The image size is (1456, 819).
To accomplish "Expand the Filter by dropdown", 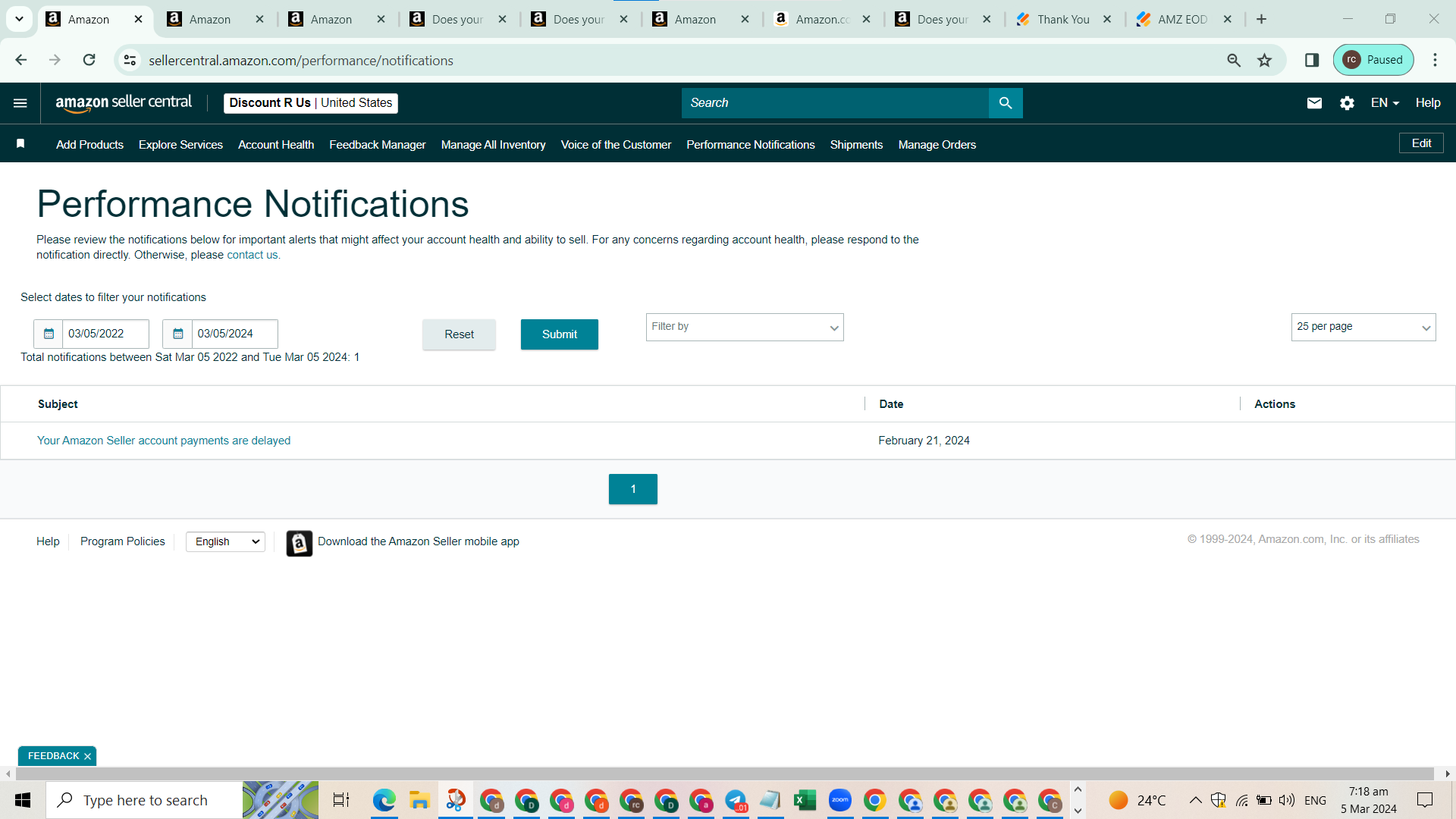I will coord(745,328).
